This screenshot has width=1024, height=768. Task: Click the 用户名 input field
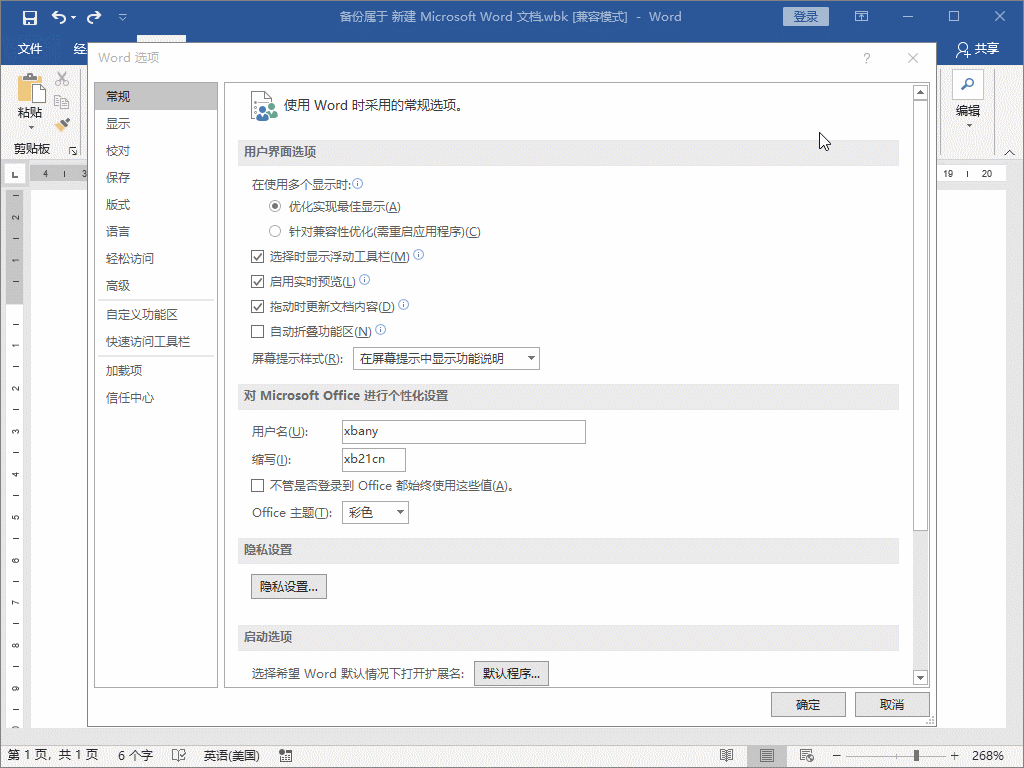click(x=464, y=432)
